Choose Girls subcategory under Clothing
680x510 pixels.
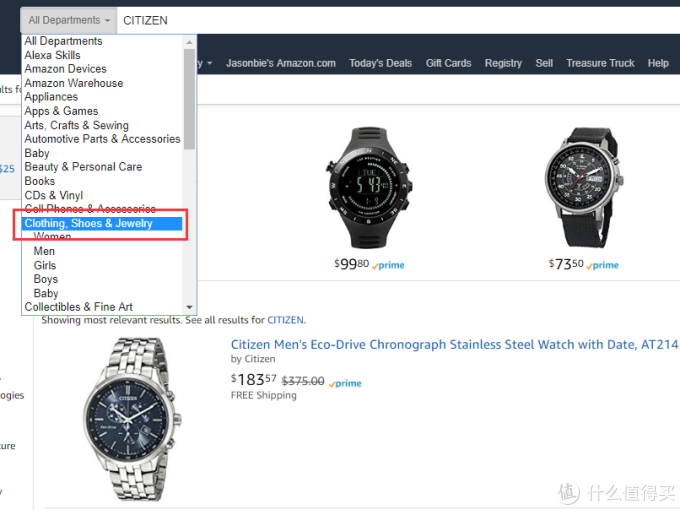click(45, 265)
